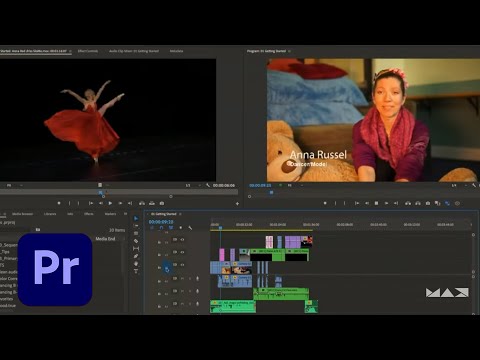Select the Ripple Edit tool
Image resolution: width=480 pixels, height=360 pixels.
coord(136,233)
